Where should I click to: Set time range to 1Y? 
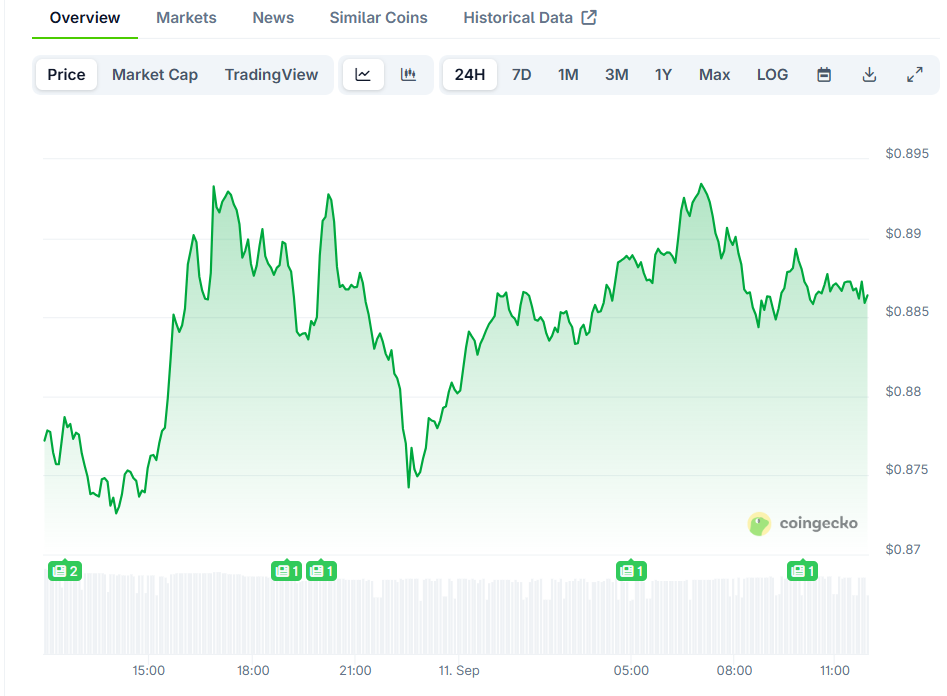[663, 75]
